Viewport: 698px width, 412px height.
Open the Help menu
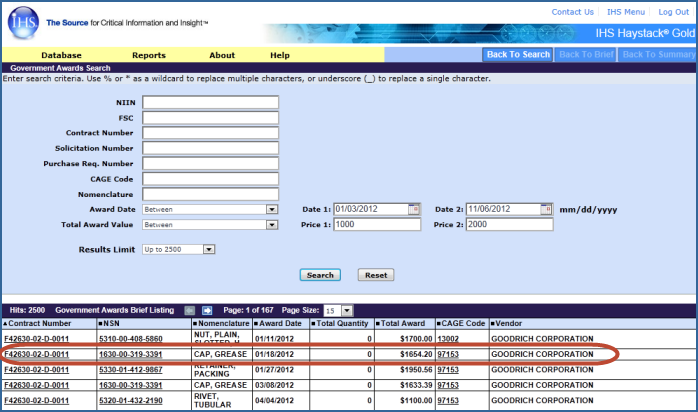280,55
